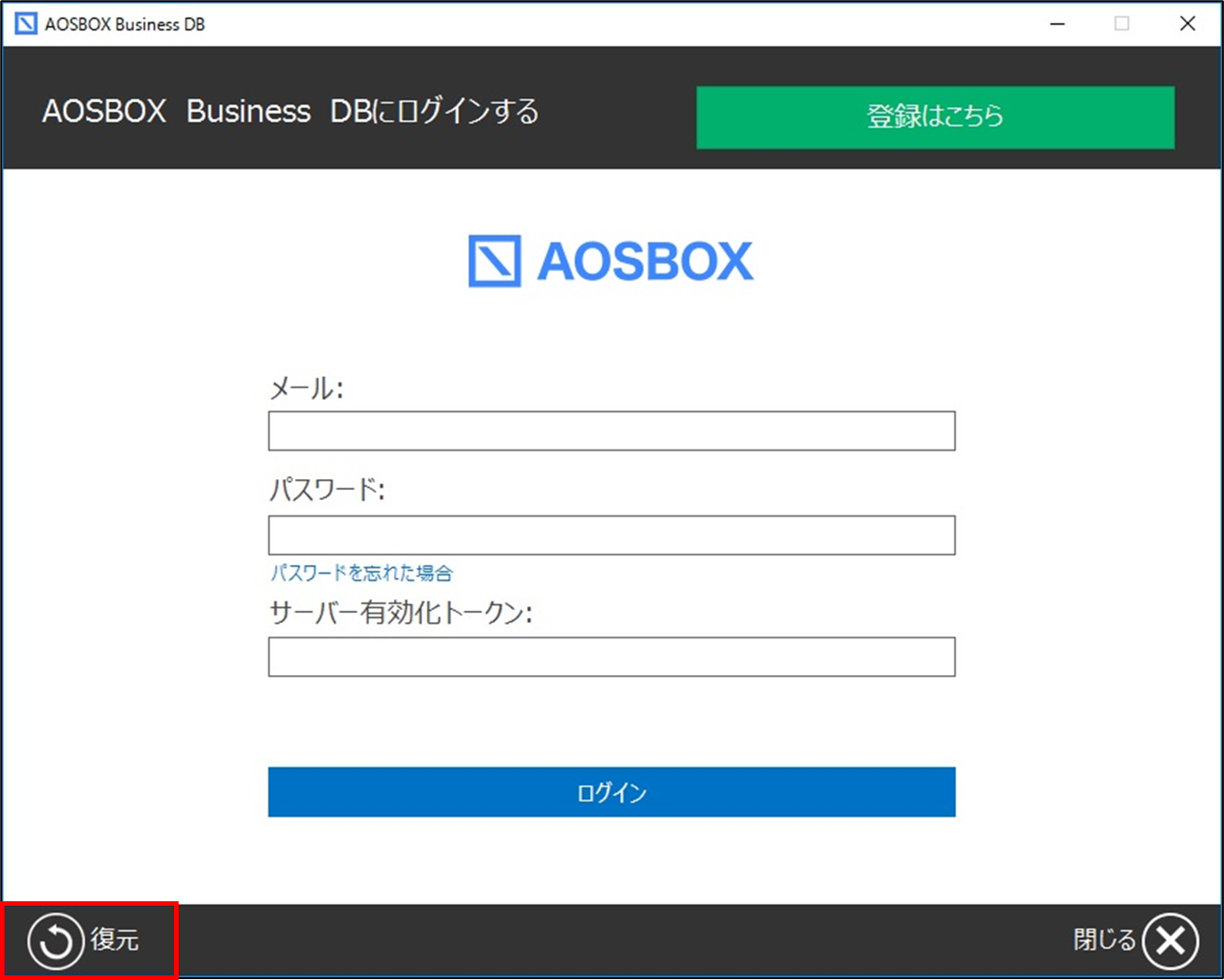
Task: Focus the パスワード input field
Action: 611,535
